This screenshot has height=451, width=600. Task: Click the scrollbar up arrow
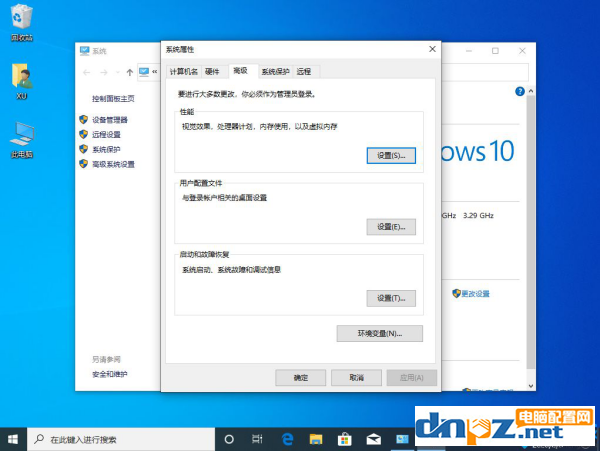click(x=531, y=91)
